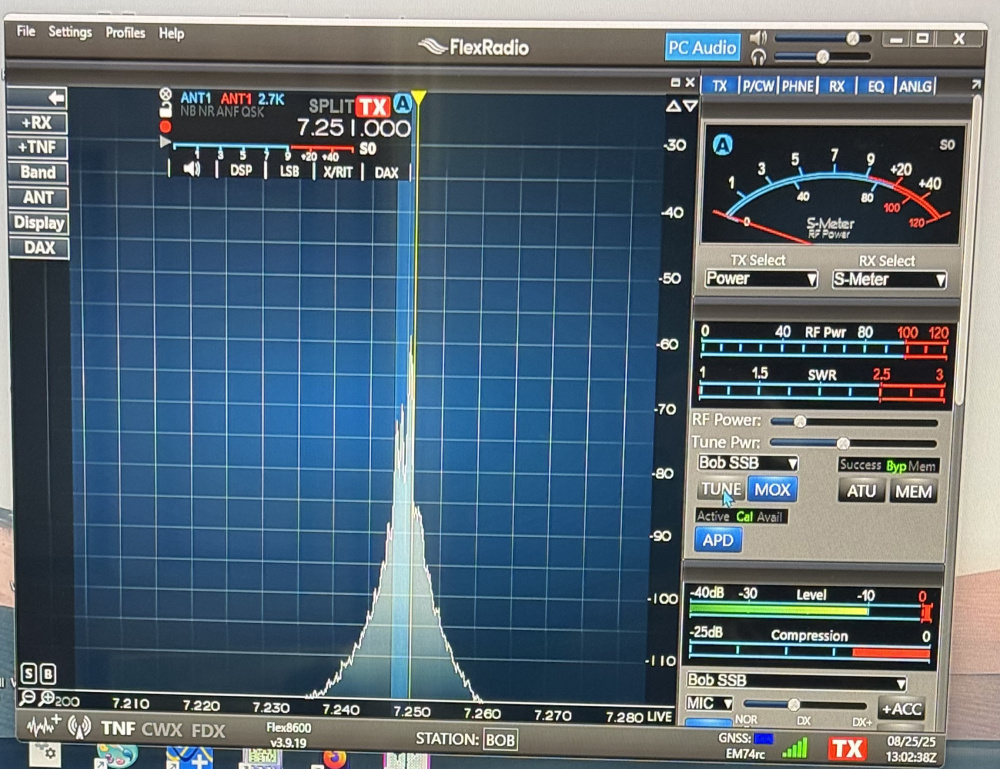Open the slice speaker audio controls
Image resolution: width=1000 pixels, height=769 pixels.
pyautogui.click(x=191, y=169)
